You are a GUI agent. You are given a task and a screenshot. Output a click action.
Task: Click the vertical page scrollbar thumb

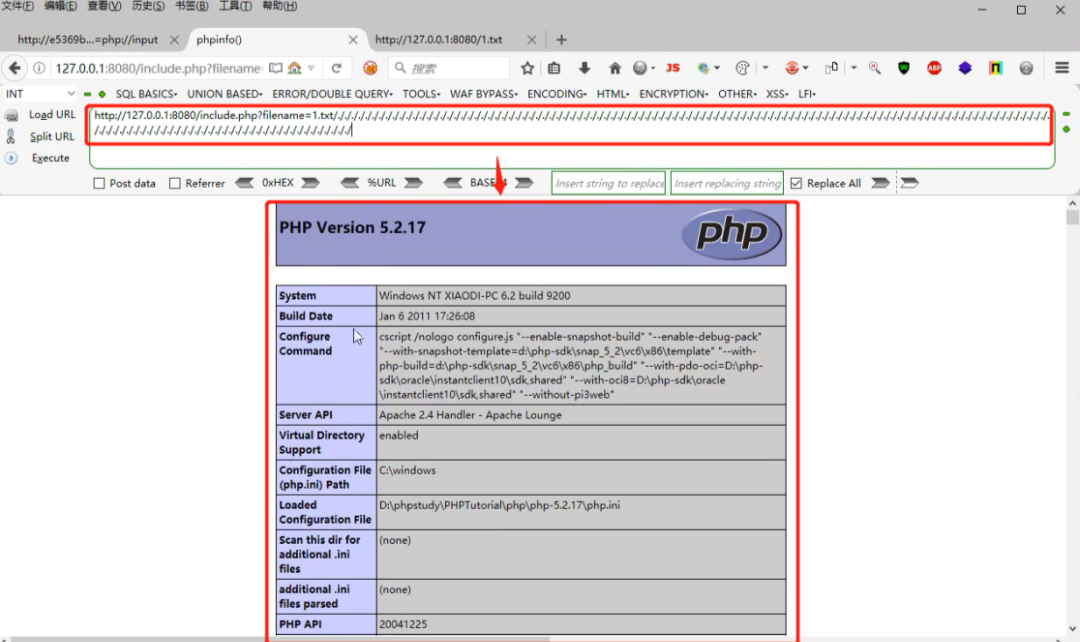1072,218
